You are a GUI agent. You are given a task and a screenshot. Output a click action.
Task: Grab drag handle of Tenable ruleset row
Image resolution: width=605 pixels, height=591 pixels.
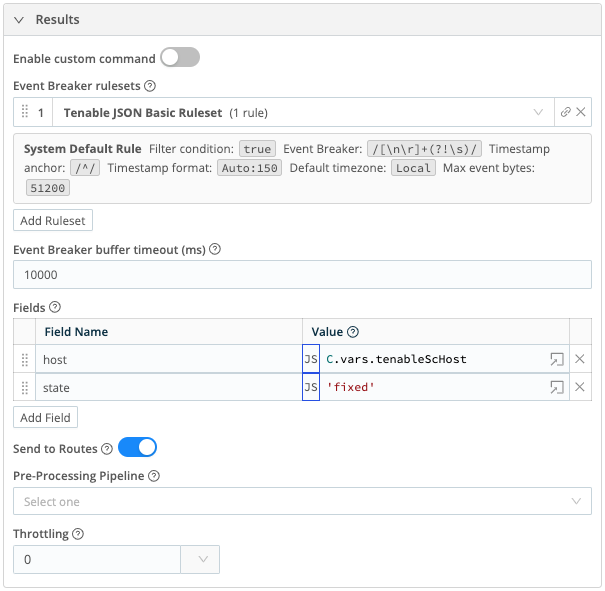pyautogui.click(x=25, y=112)
